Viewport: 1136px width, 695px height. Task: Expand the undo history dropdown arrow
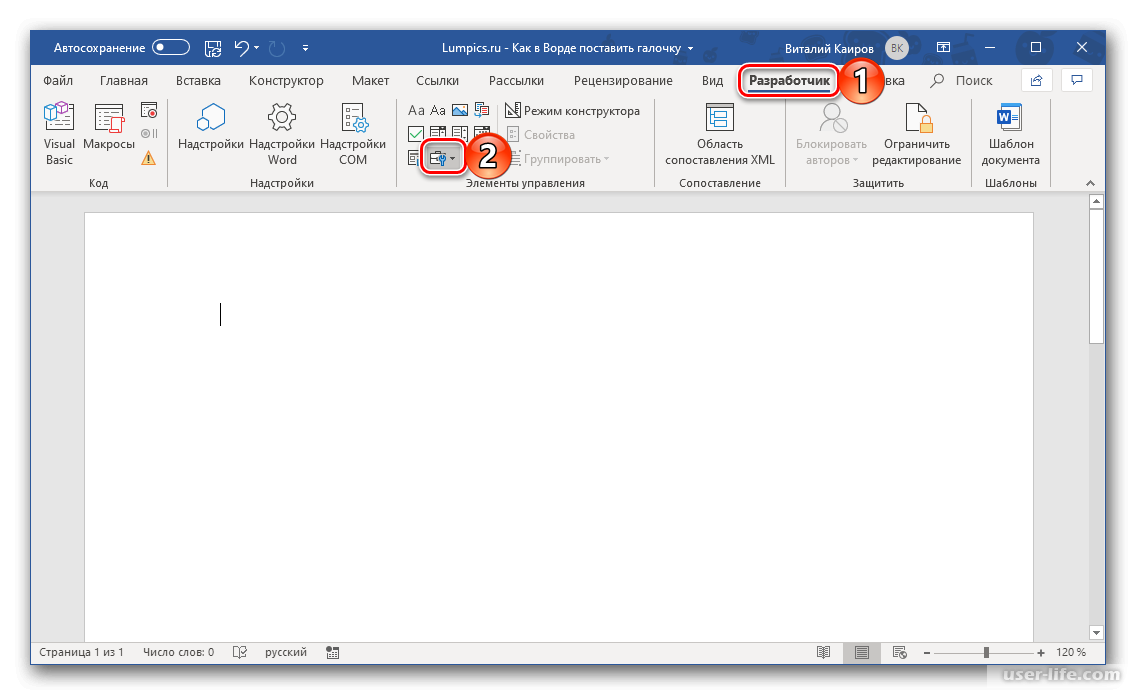pyautogui.click(x=256, y=49)
